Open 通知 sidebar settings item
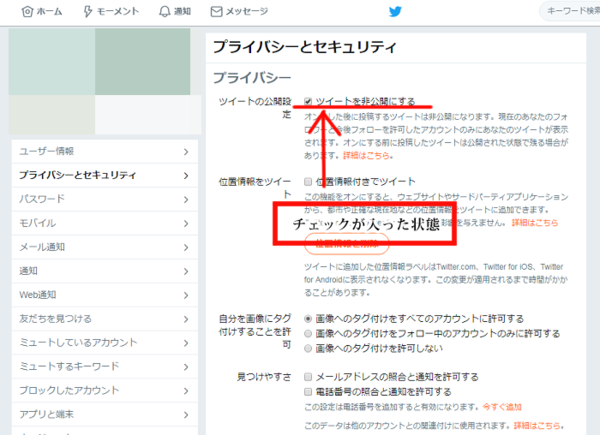Screen dimensions: 600x435 click(x=105, y=271)
